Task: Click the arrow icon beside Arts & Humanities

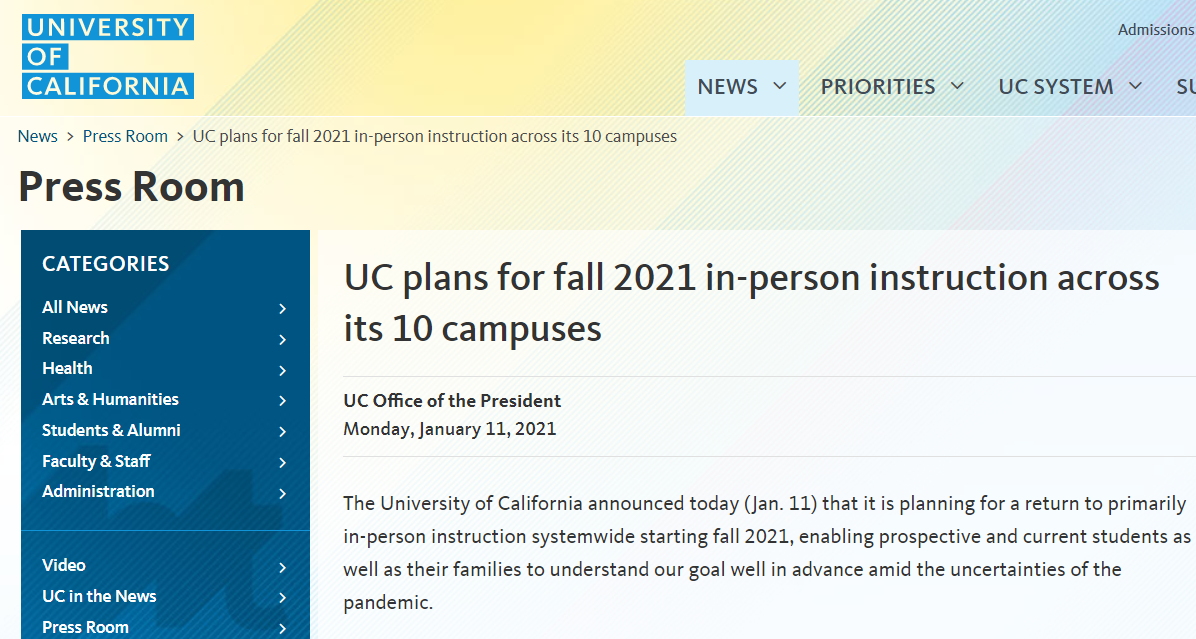Action: click(283, 401)
